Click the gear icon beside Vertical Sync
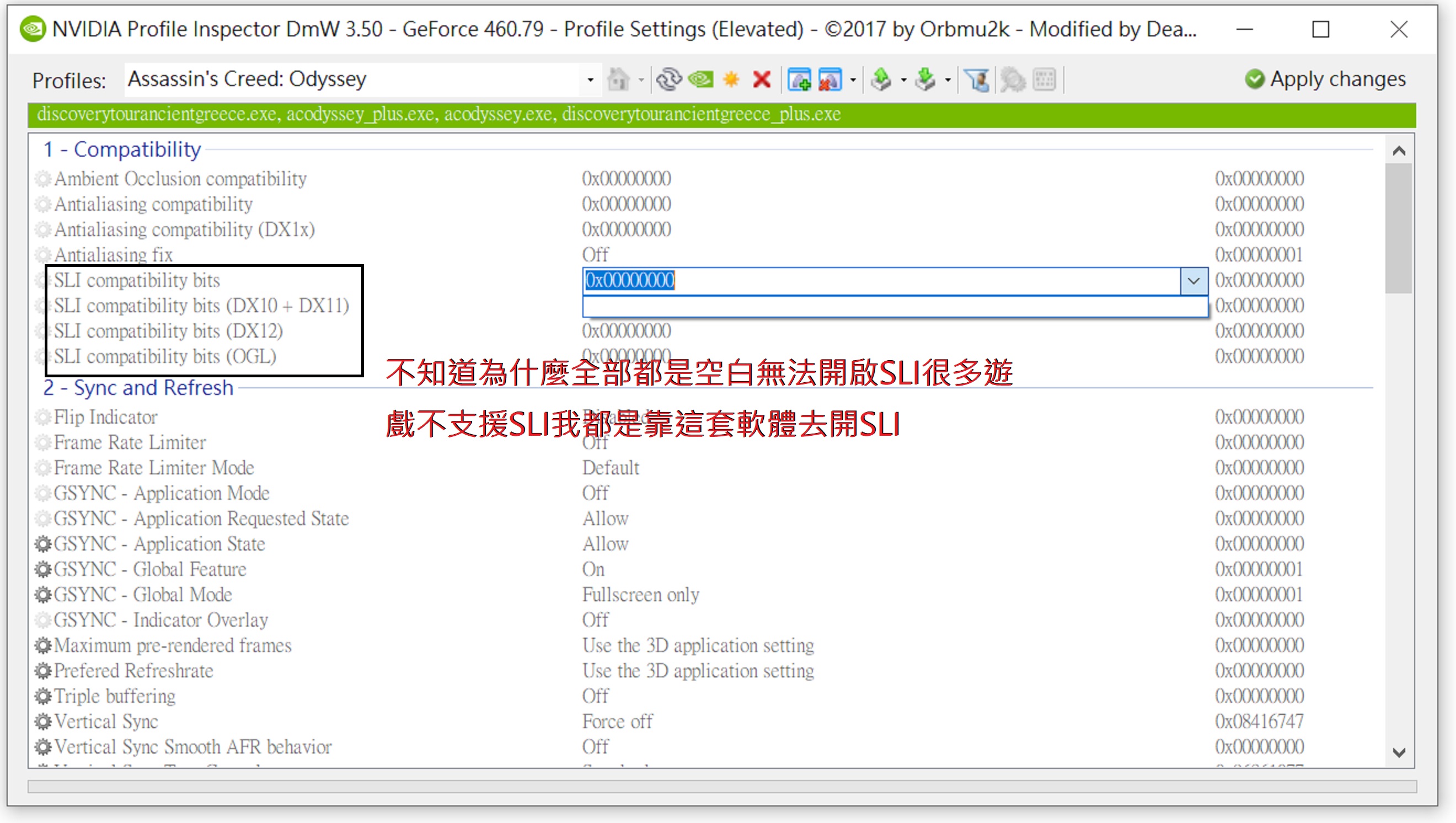Screen dimensions: 1456x823 coord(43,722)
